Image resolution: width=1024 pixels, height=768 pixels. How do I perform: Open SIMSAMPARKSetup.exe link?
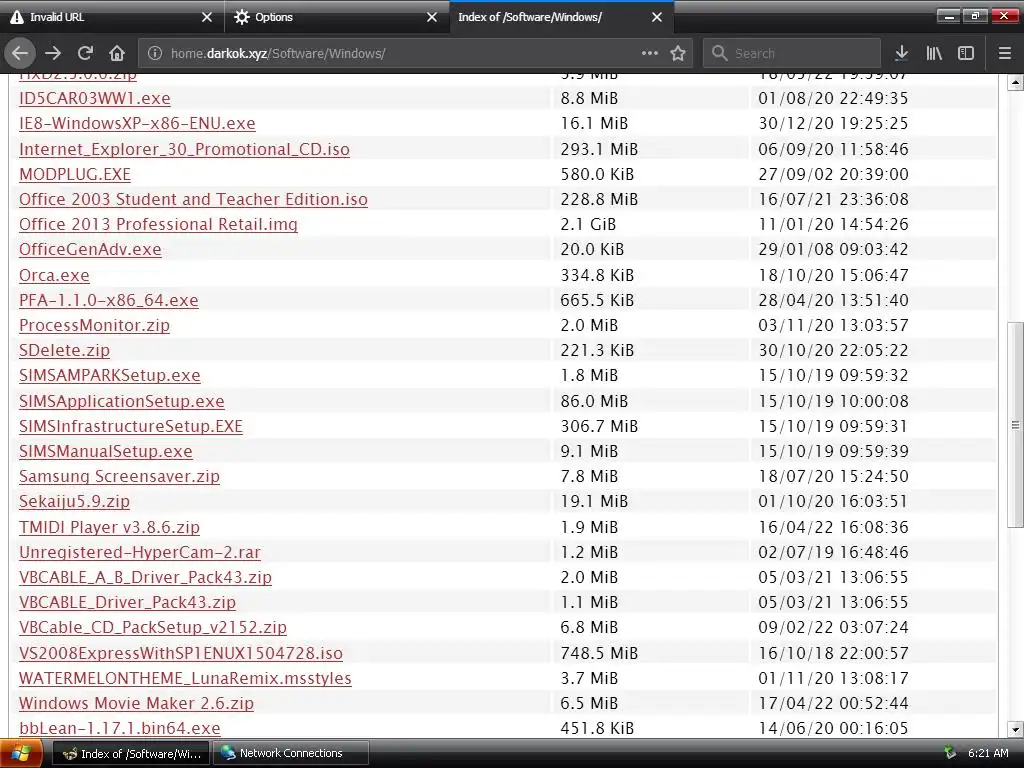pos(110,376)
